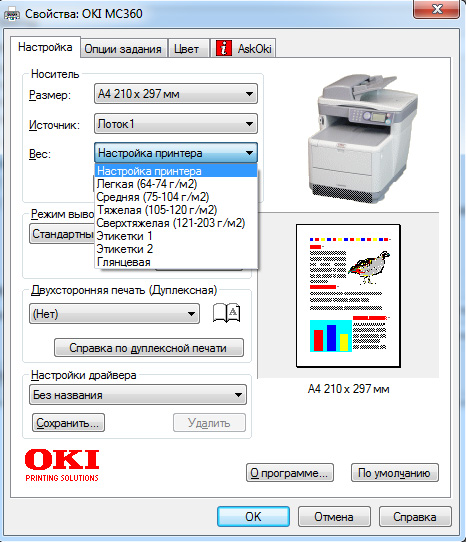The image size is (466, 542).
Task: Open the Опции задания tab
Action: 123,49
